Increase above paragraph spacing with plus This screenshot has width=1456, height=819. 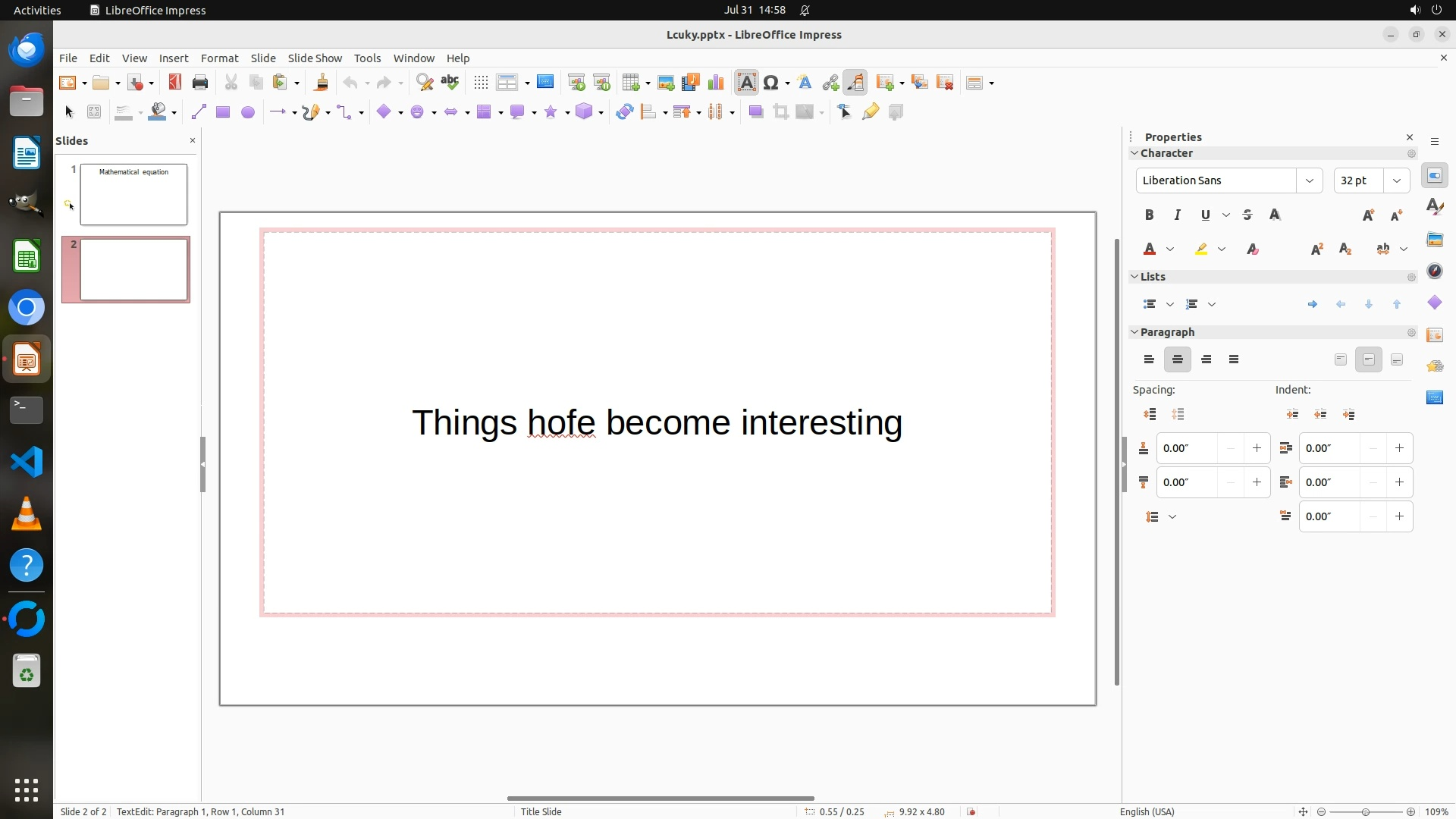click(1257, 448)
